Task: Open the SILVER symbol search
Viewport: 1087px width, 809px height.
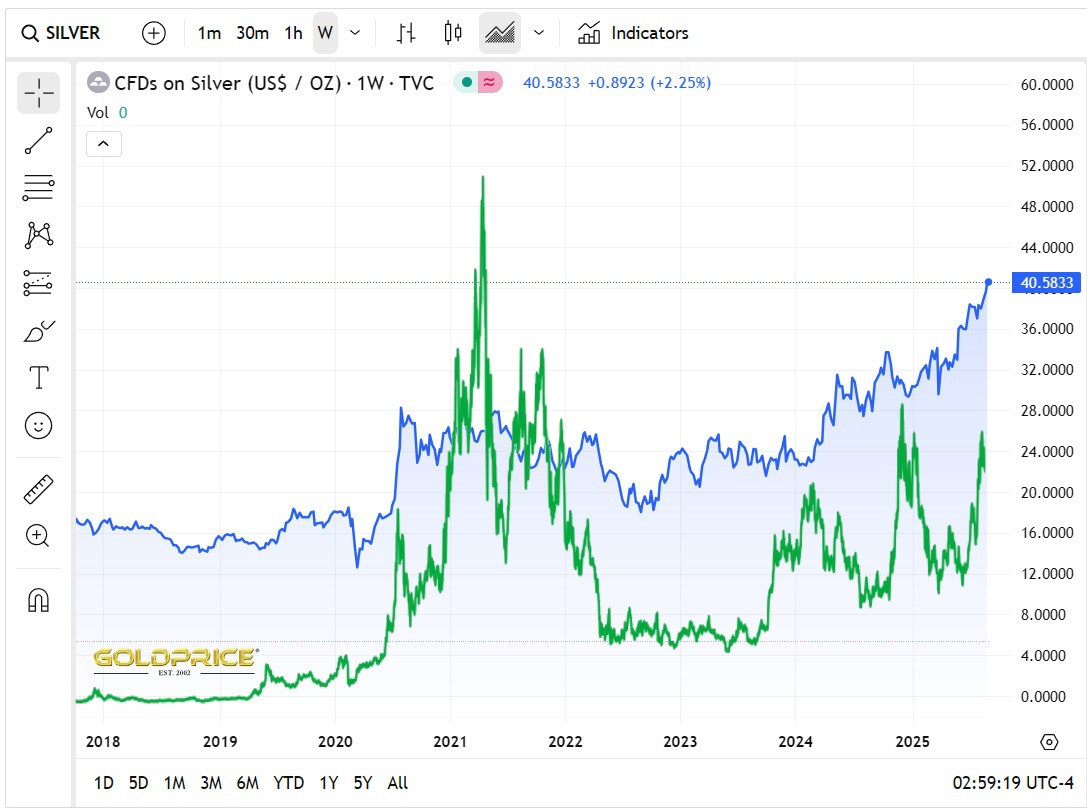Action: pyautogui.click(x=60, y=33)
